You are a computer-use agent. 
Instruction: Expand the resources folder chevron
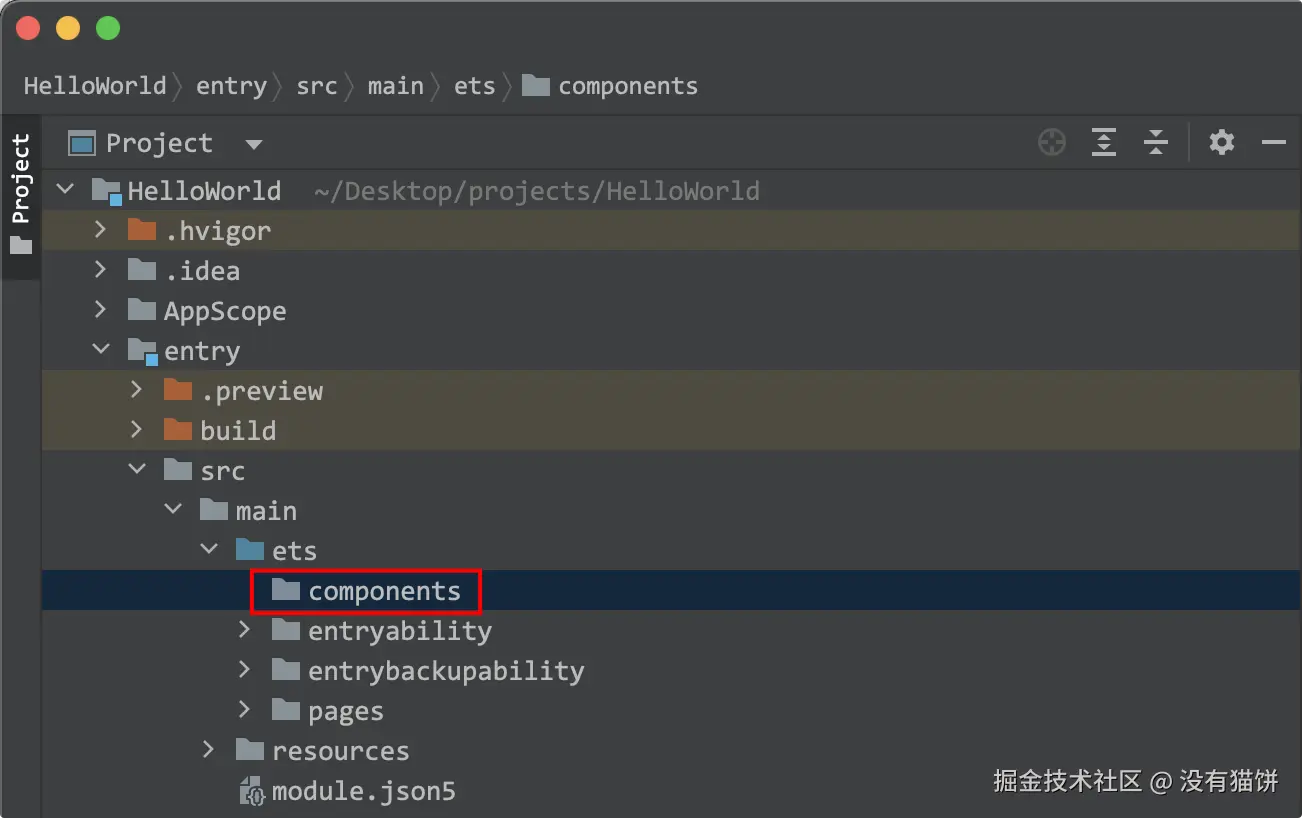[209, 750]
